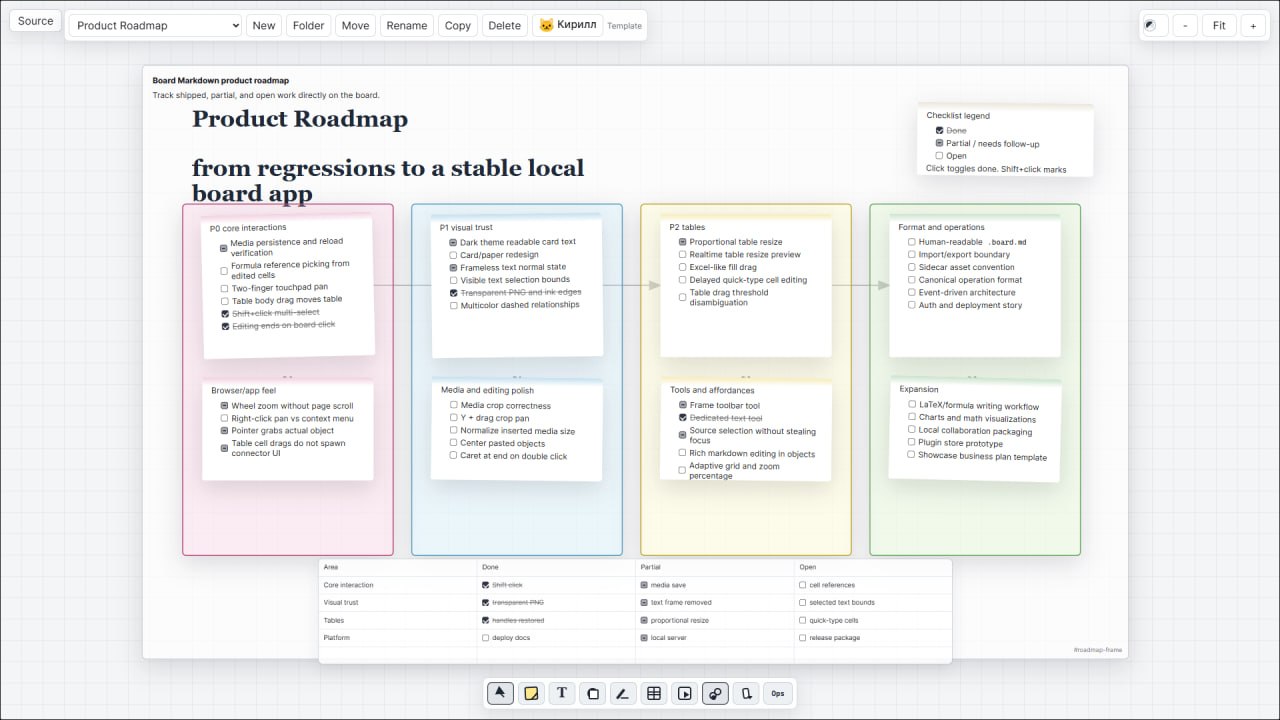Uncheck Shift+click multi-select checkbox
This screenshot has height=720, width=1280.
(x=225, y=314)
